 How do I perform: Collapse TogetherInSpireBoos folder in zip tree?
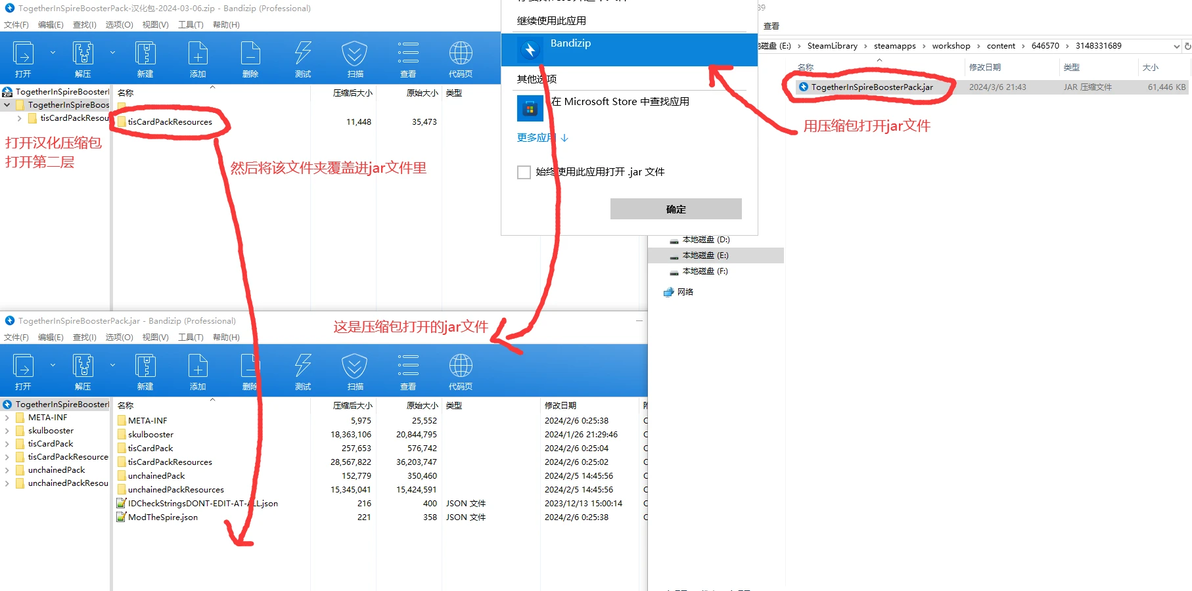(x=7, y=105)
